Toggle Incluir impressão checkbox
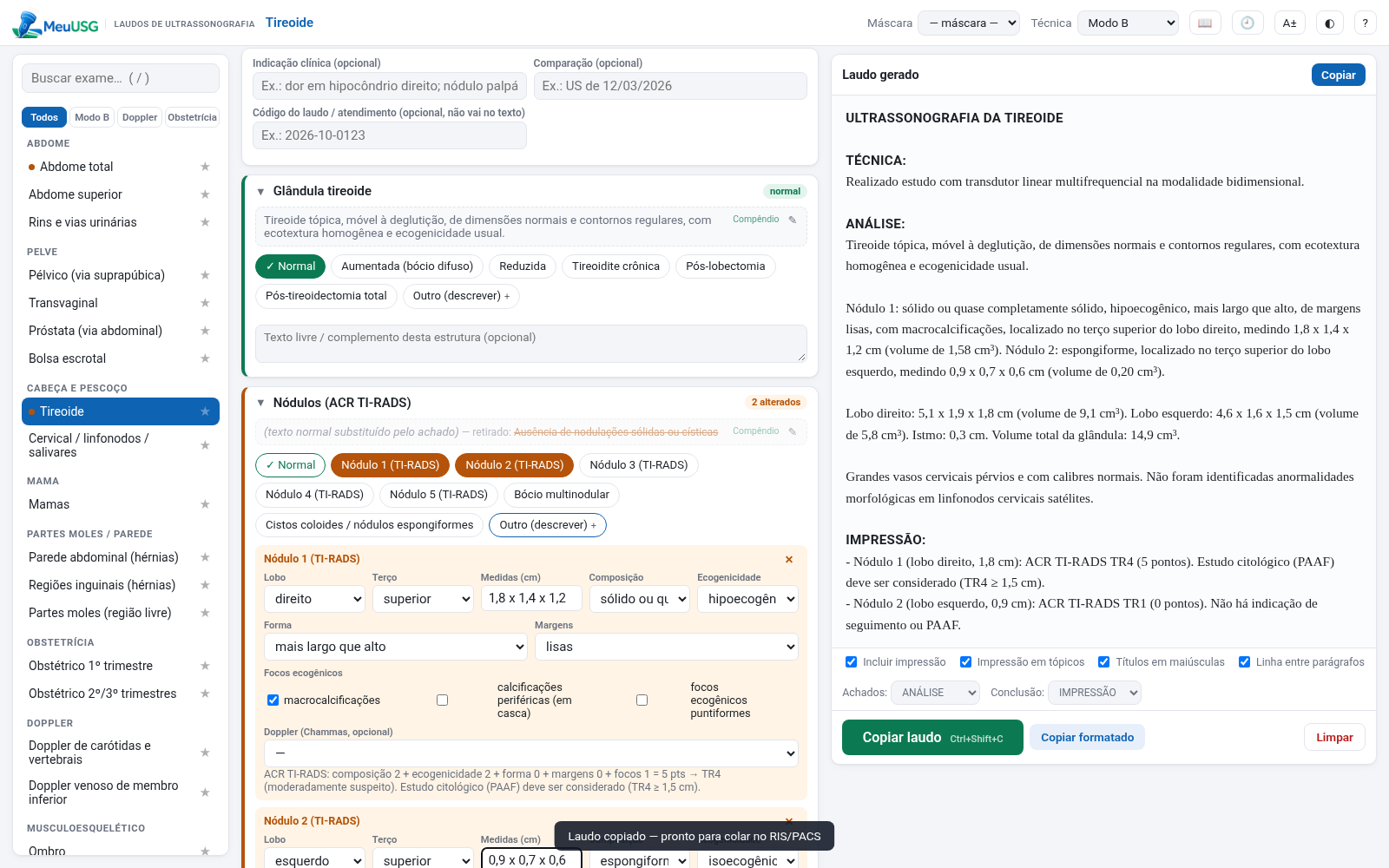Image resolution: width=1389 pixels, height=868 pixels. click(x=851, y=661)
